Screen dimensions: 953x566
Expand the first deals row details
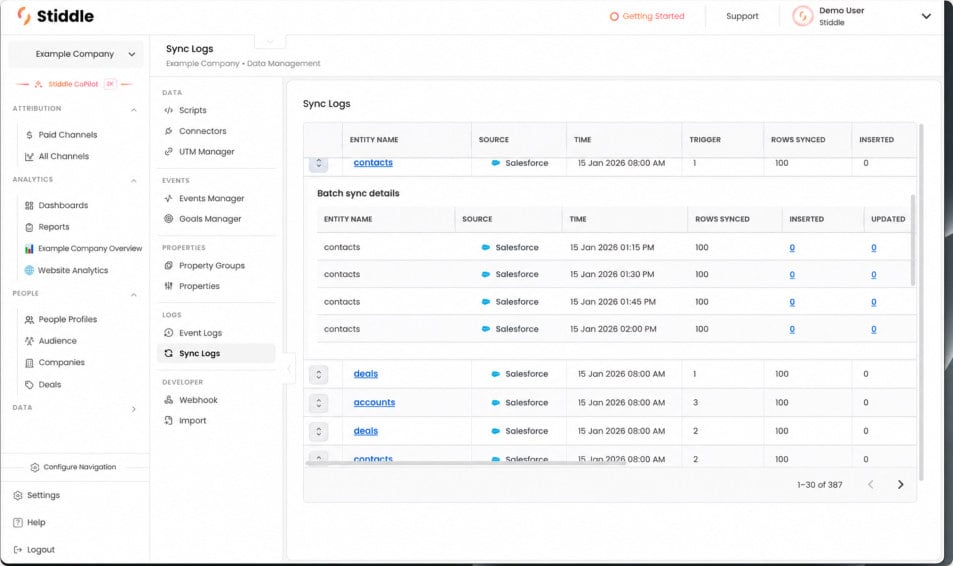click(x=318, y=374)
